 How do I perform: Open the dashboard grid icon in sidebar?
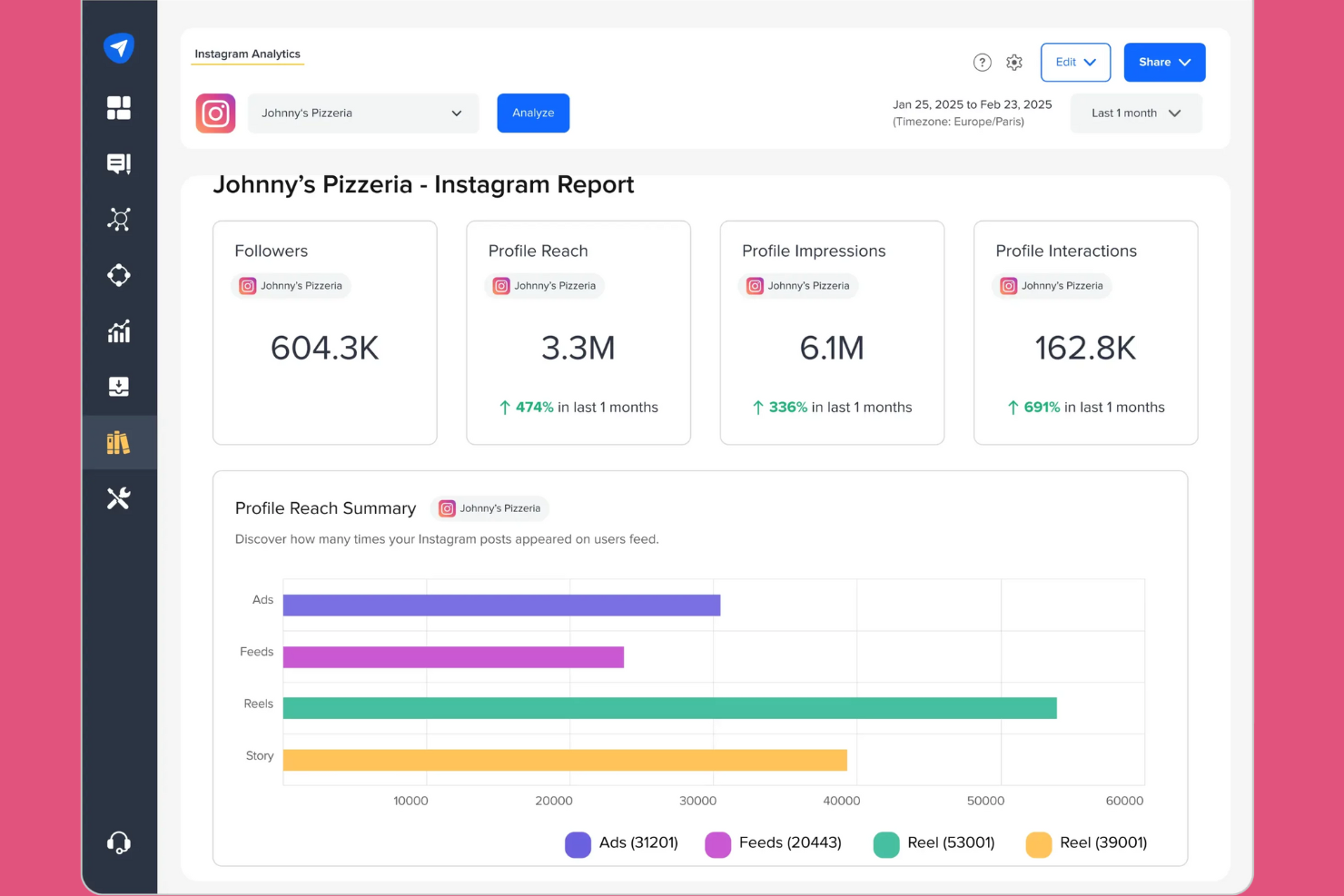pyautogui.click(x=119, y=107)
